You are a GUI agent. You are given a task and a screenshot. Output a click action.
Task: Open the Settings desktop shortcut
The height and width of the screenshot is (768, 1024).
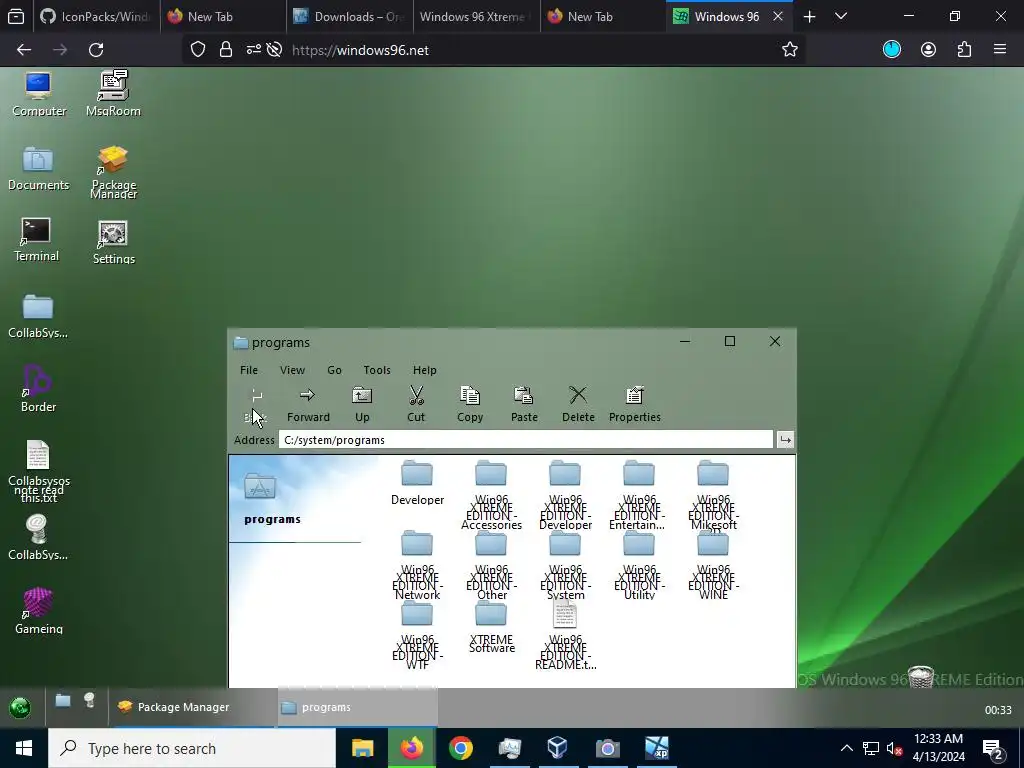[113, 242]
